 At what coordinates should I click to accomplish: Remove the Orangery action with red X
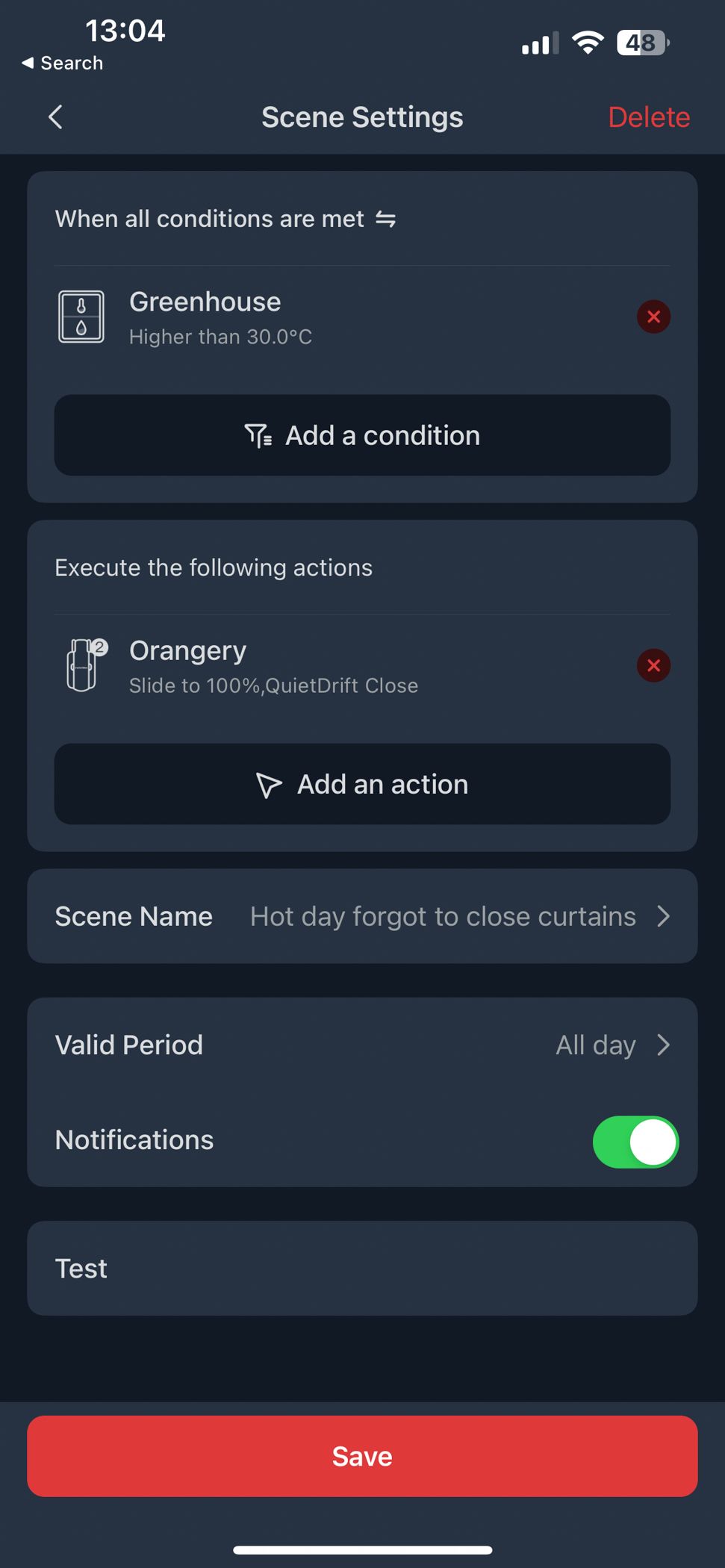tap(653, 665)
